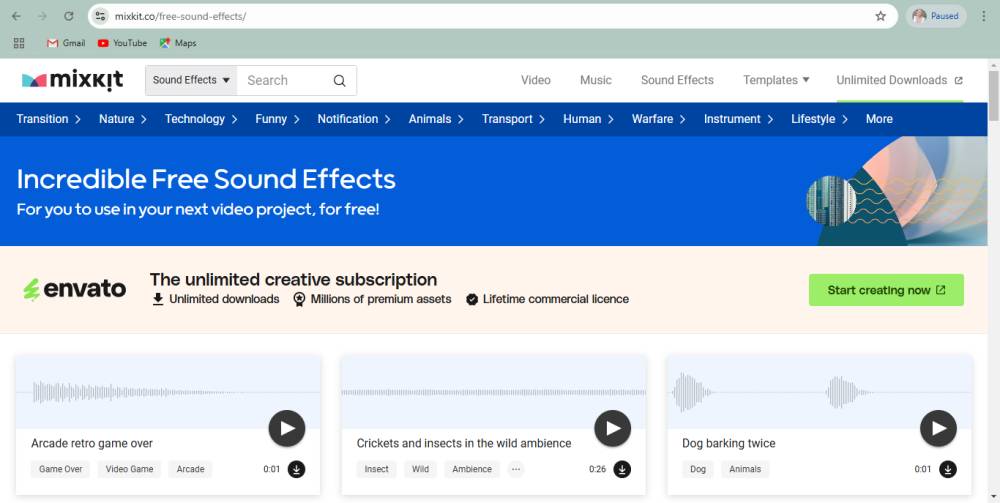This screenshot has width=1000, height=503.
Task: Click the Paused profile avatar
Action: pos(936,16)
